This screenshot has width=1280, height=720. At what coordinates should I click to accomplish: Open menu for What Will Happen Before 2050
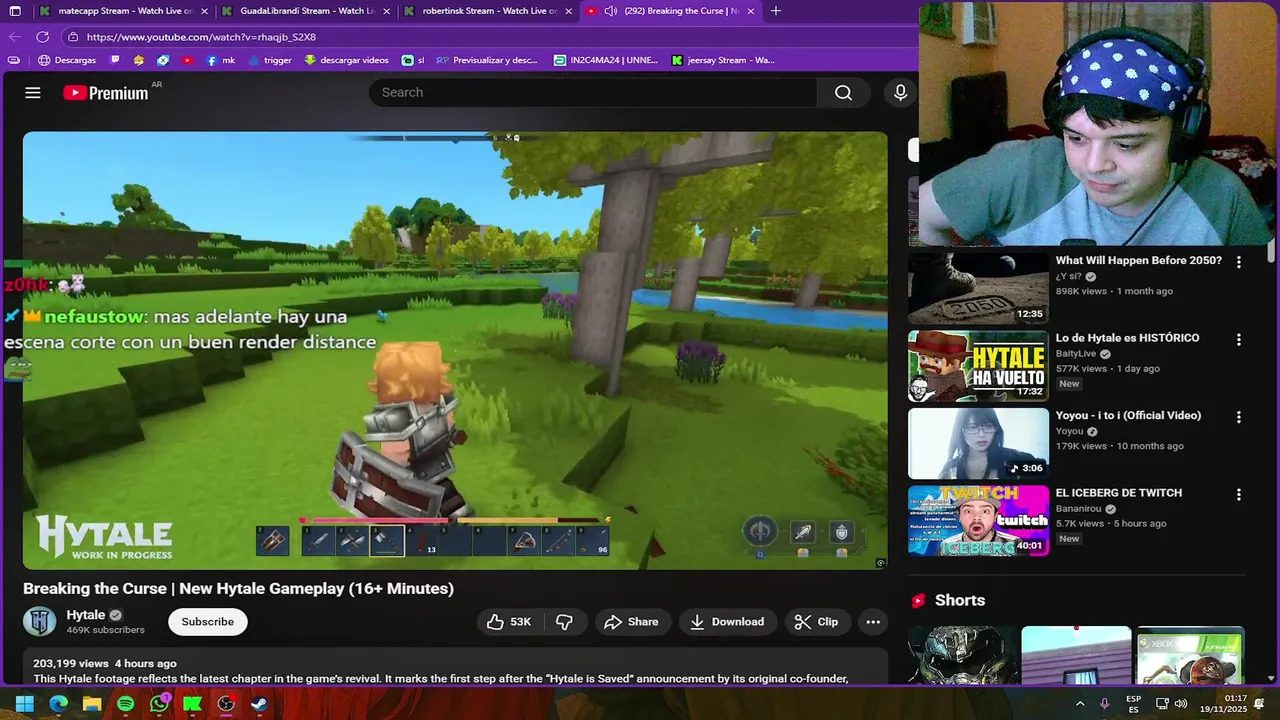1238,262
